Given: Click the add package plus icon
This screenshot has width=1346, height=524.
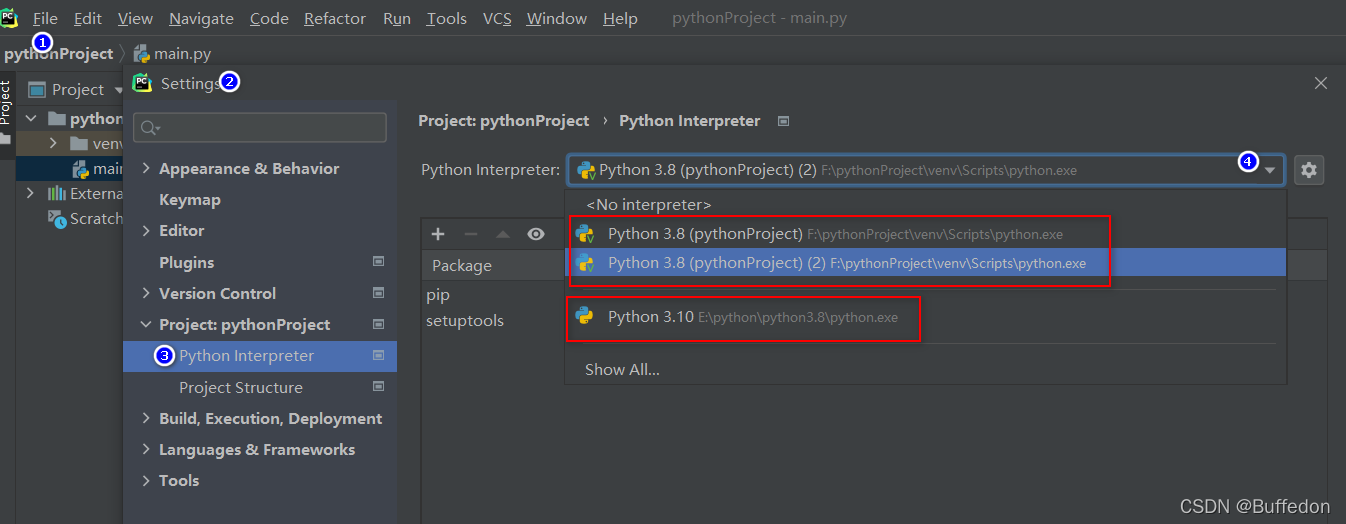Looking at the screenshot, I should coord(438,234).
